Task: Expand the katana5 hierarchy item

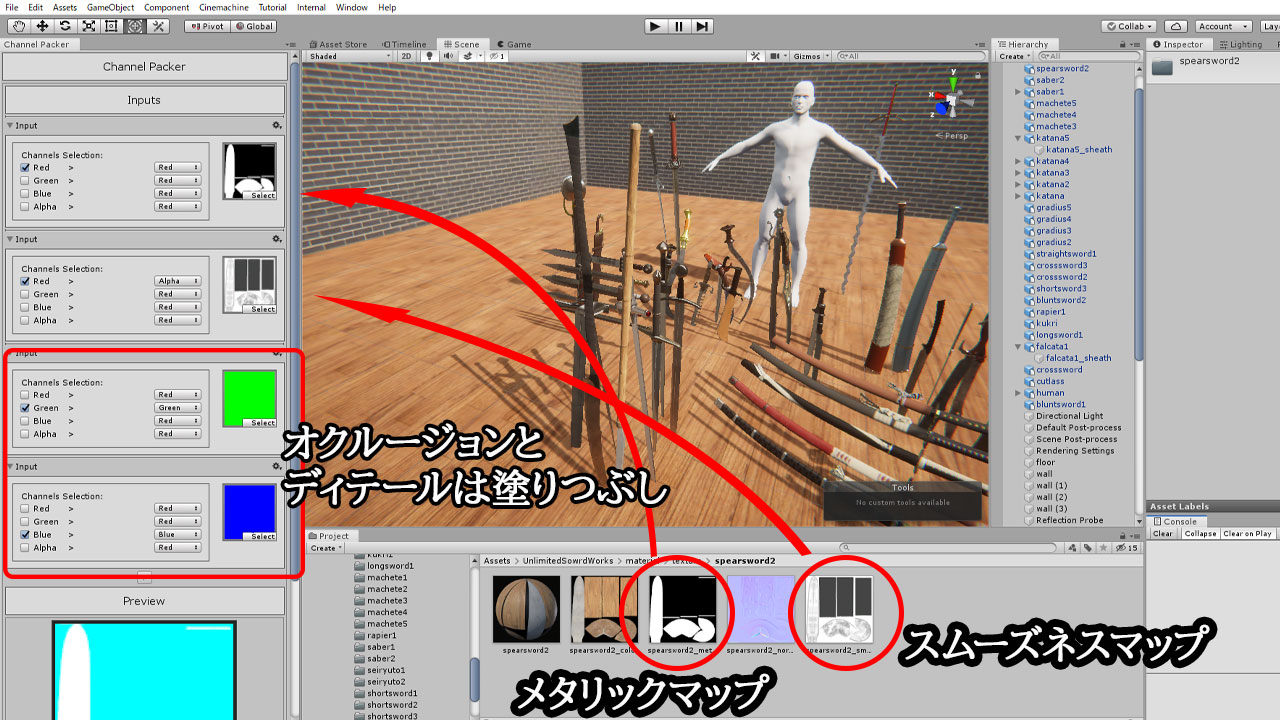Action: tap(1016, 138)
